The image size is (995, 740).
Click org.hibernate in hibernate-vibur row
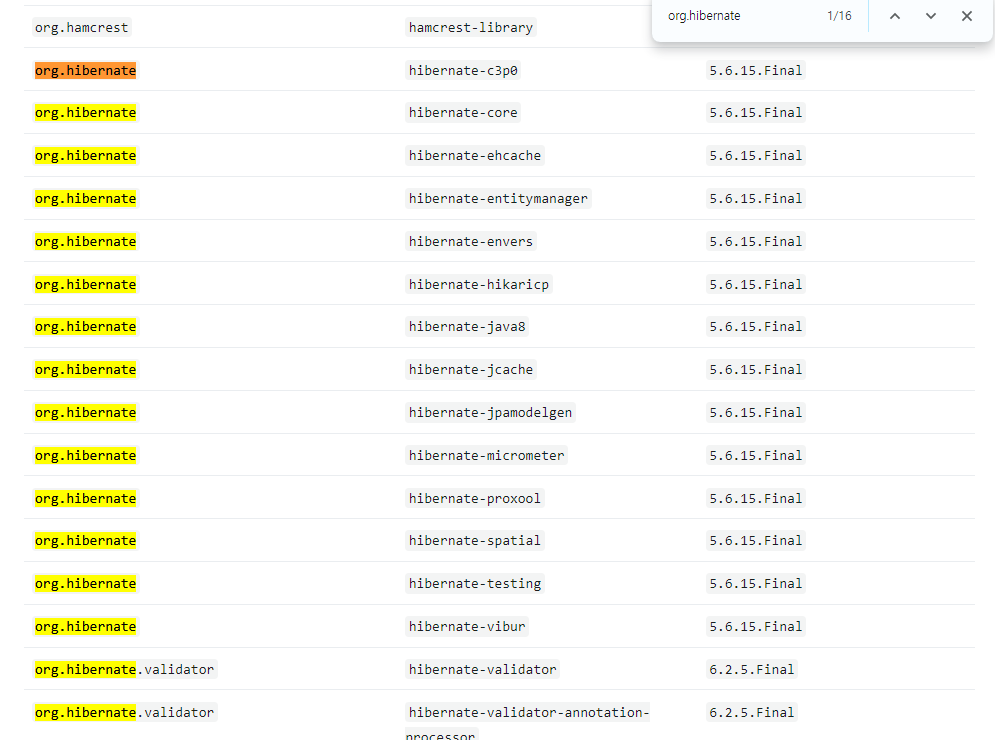pyautogui.click(x=86, y=626)
